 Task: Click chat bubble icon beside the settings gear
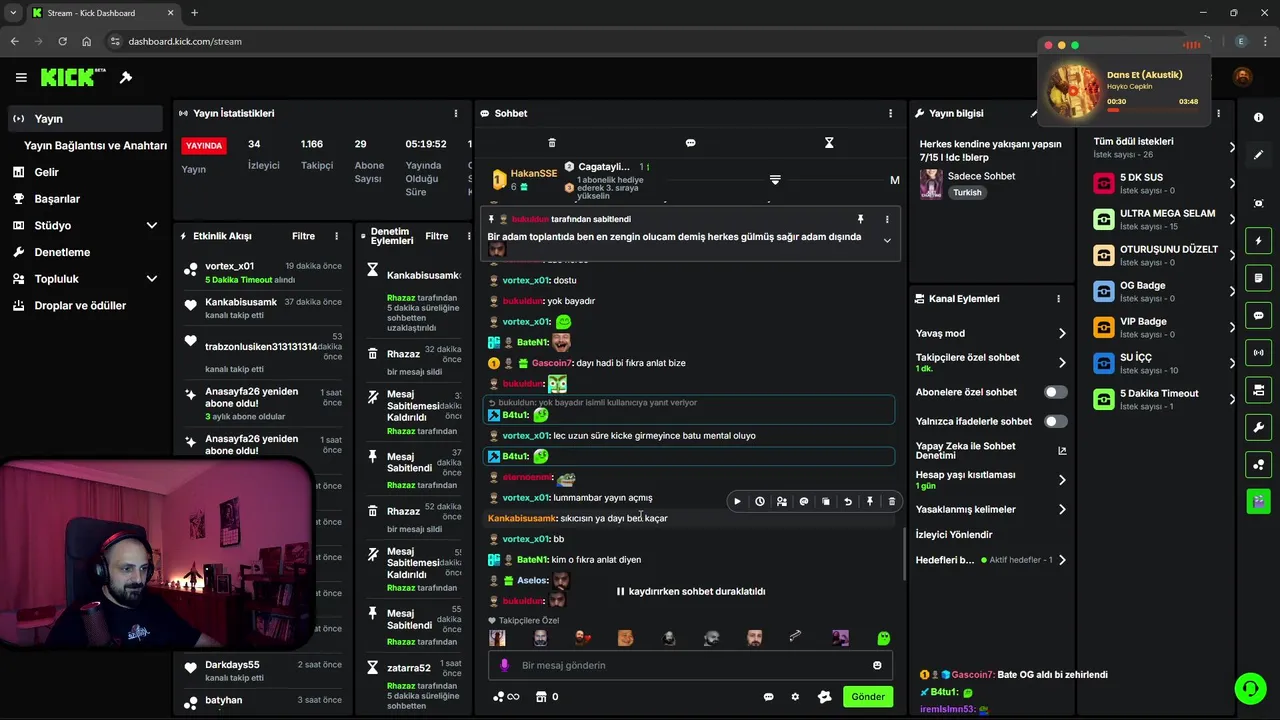tap(769, 697)
